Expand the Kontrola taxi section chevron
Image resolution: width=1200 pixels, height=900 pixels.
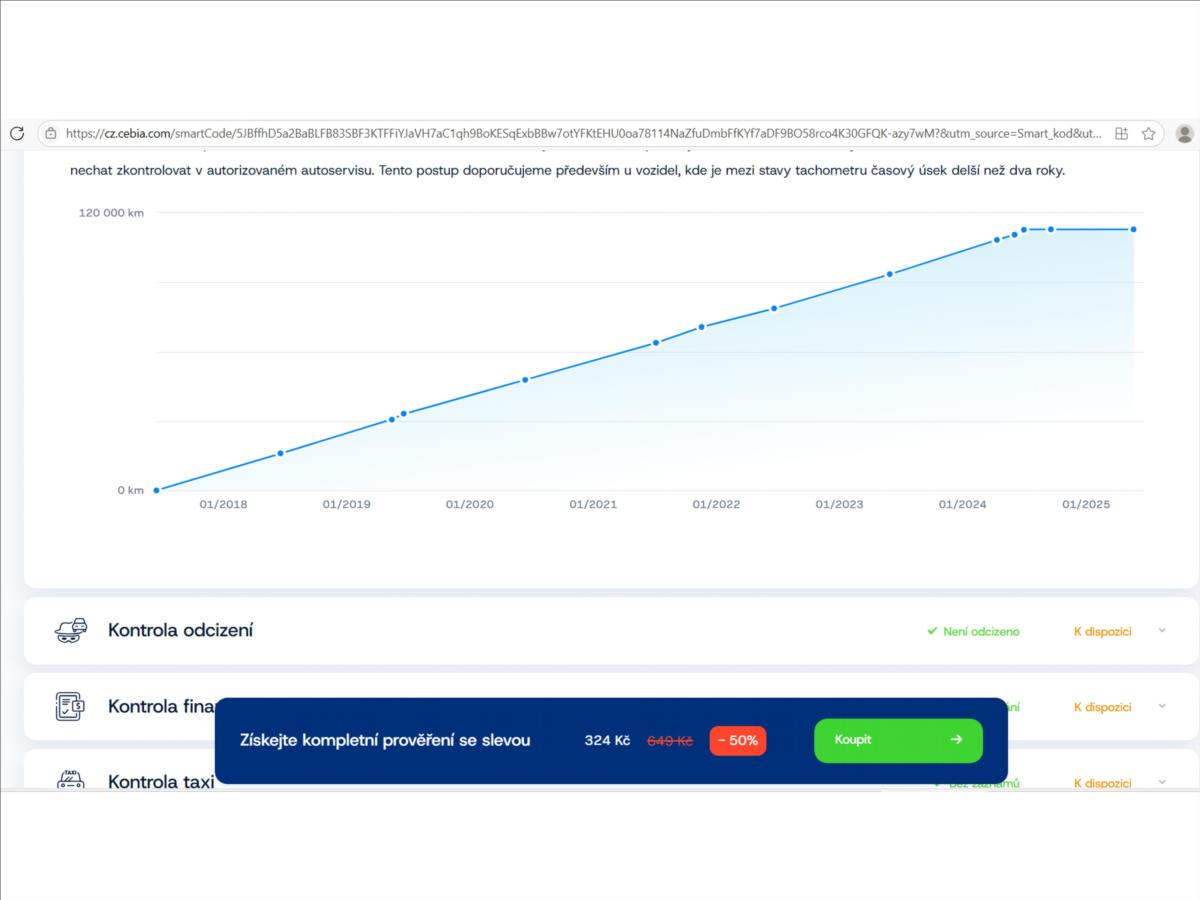[1162, 781]
